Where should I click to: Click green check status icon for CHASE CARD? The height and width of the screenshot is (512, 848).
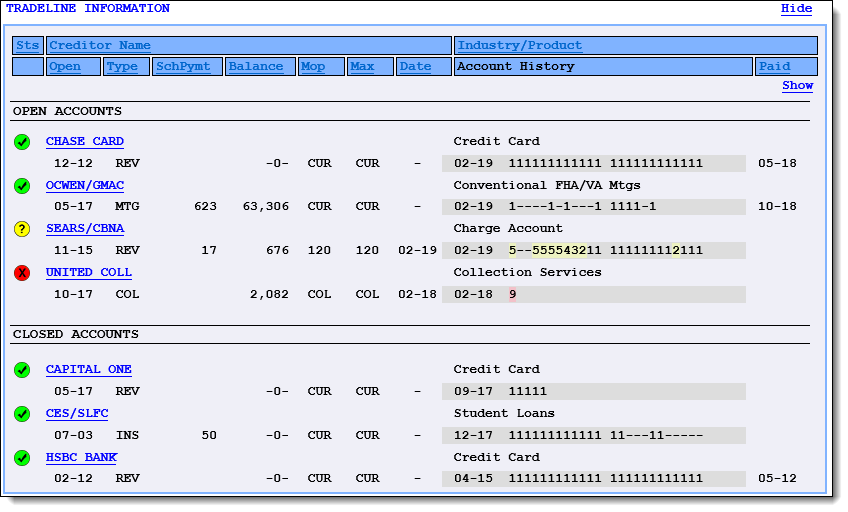pos(22,142)
